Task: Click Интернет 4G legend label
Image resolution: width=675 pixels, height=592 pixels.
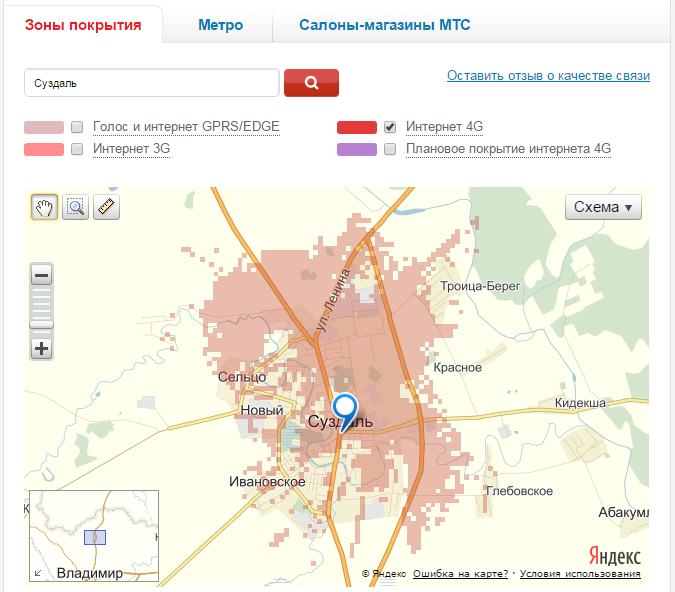Action: 444,127
